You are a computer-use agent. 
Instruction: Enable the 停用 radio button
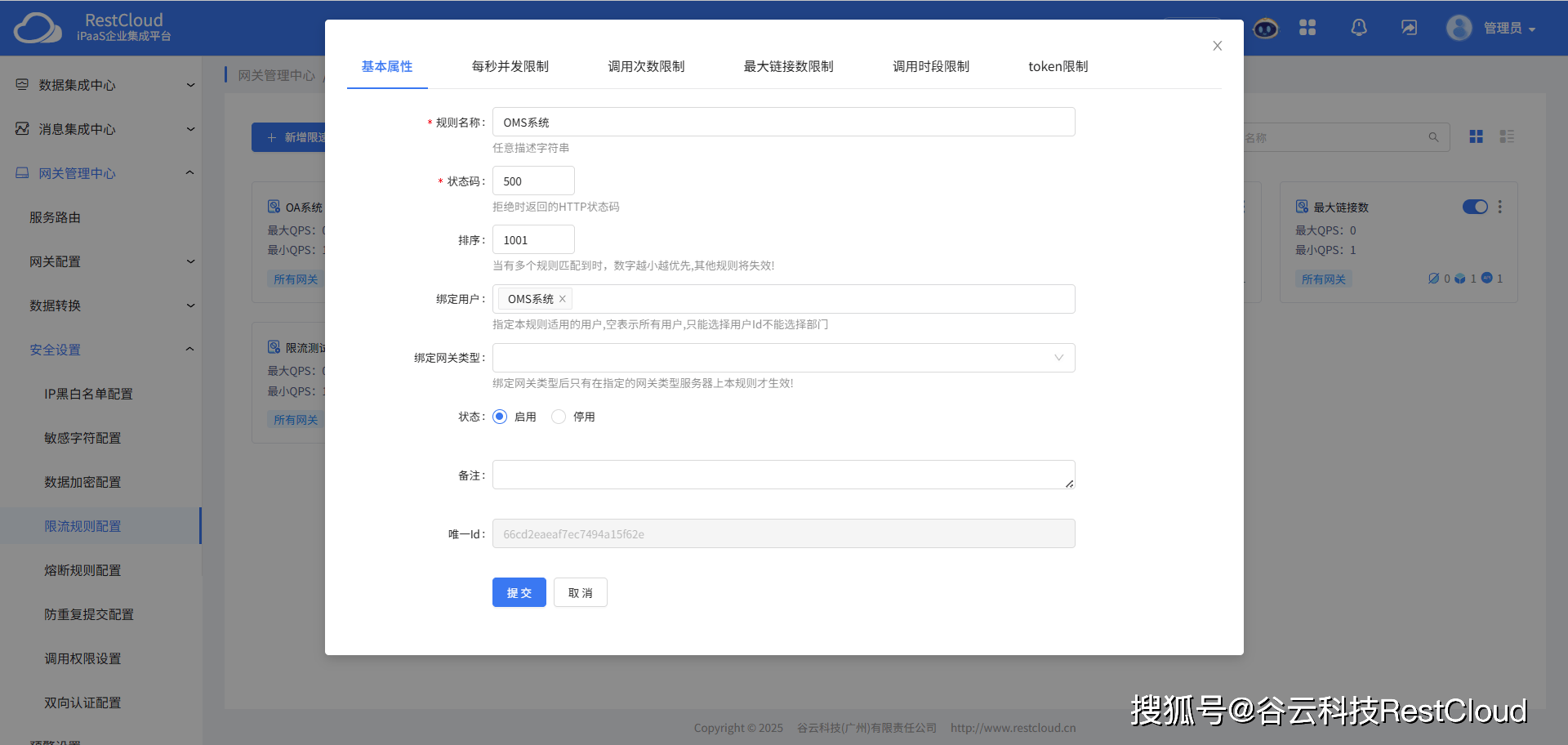click(x=559, y=416)
